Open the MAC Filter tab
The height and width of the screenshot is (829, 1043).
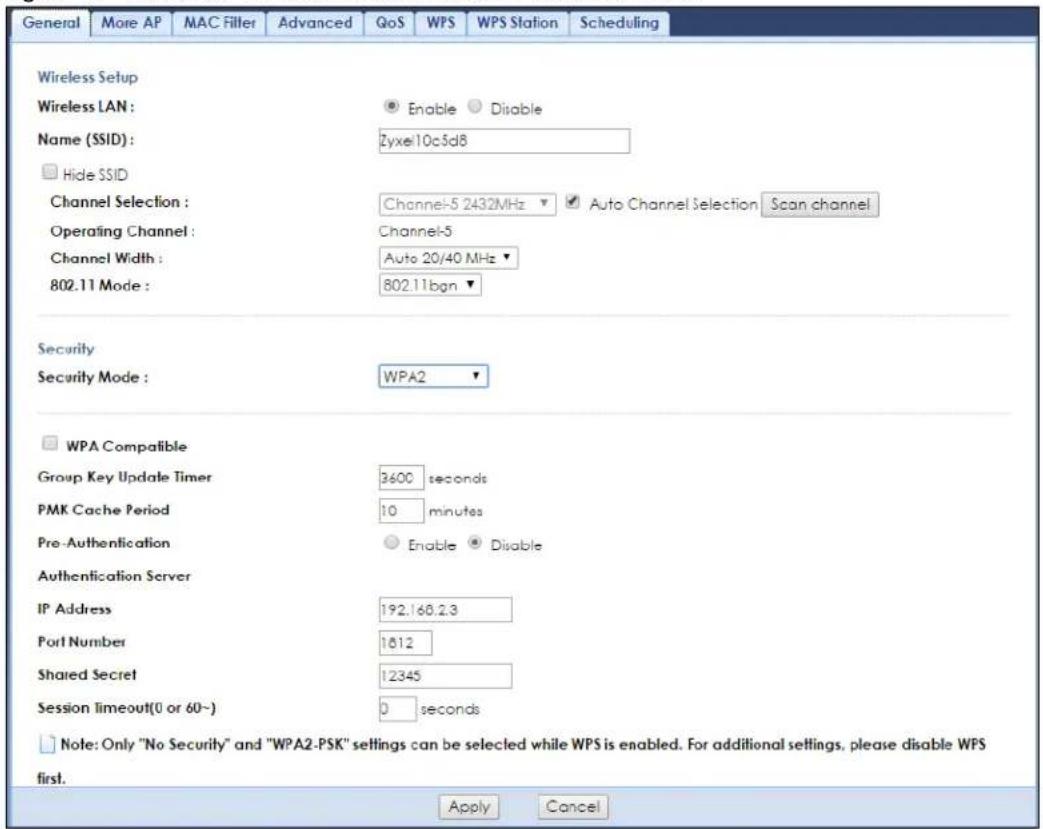(x=220, y=23)
